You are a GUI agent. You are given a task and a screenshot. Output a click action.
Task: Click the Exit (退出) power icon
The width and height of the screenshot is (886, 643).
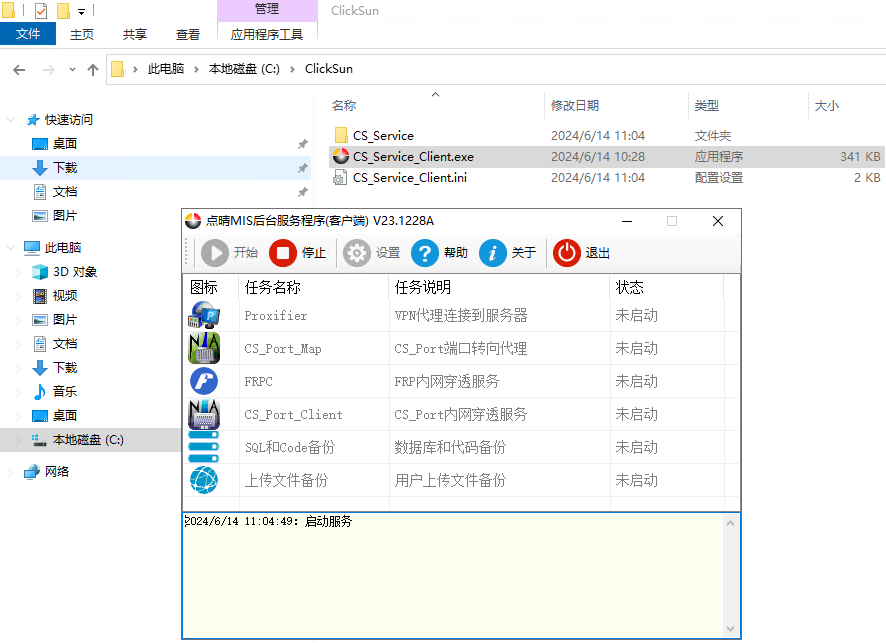pos(567,253)
